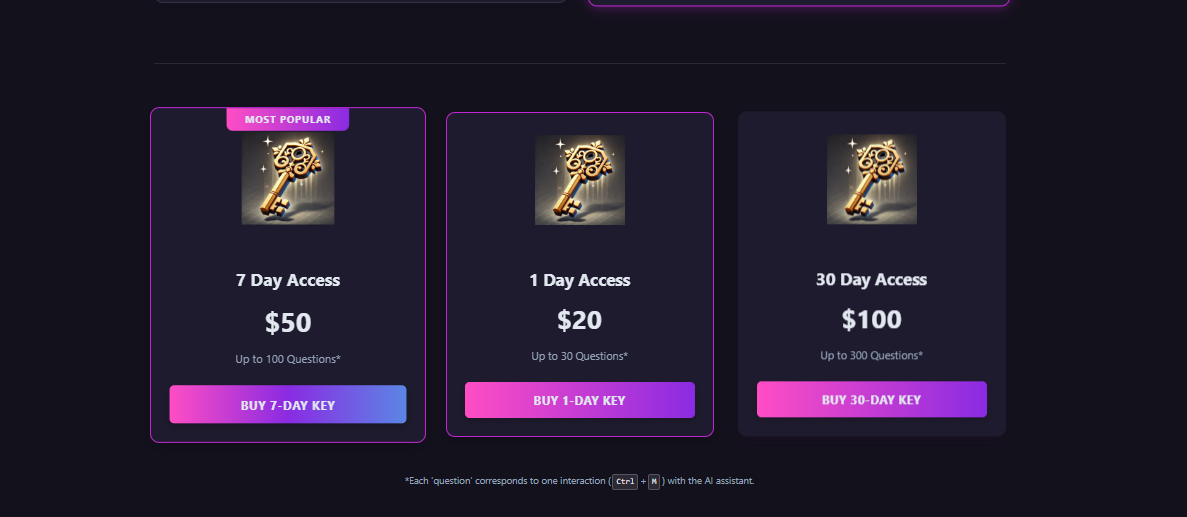Click the Up to 30 Questions text
The height and width of the screenshot is (517, 1187).
tap(580, 356)
